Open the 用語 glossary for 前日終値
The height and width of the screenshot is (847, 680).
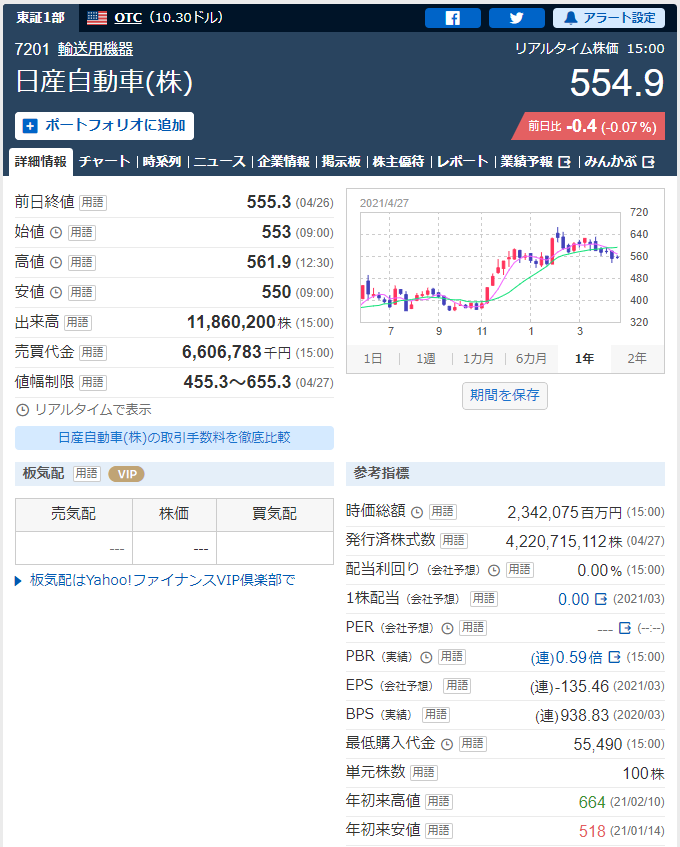pos(92,203)
